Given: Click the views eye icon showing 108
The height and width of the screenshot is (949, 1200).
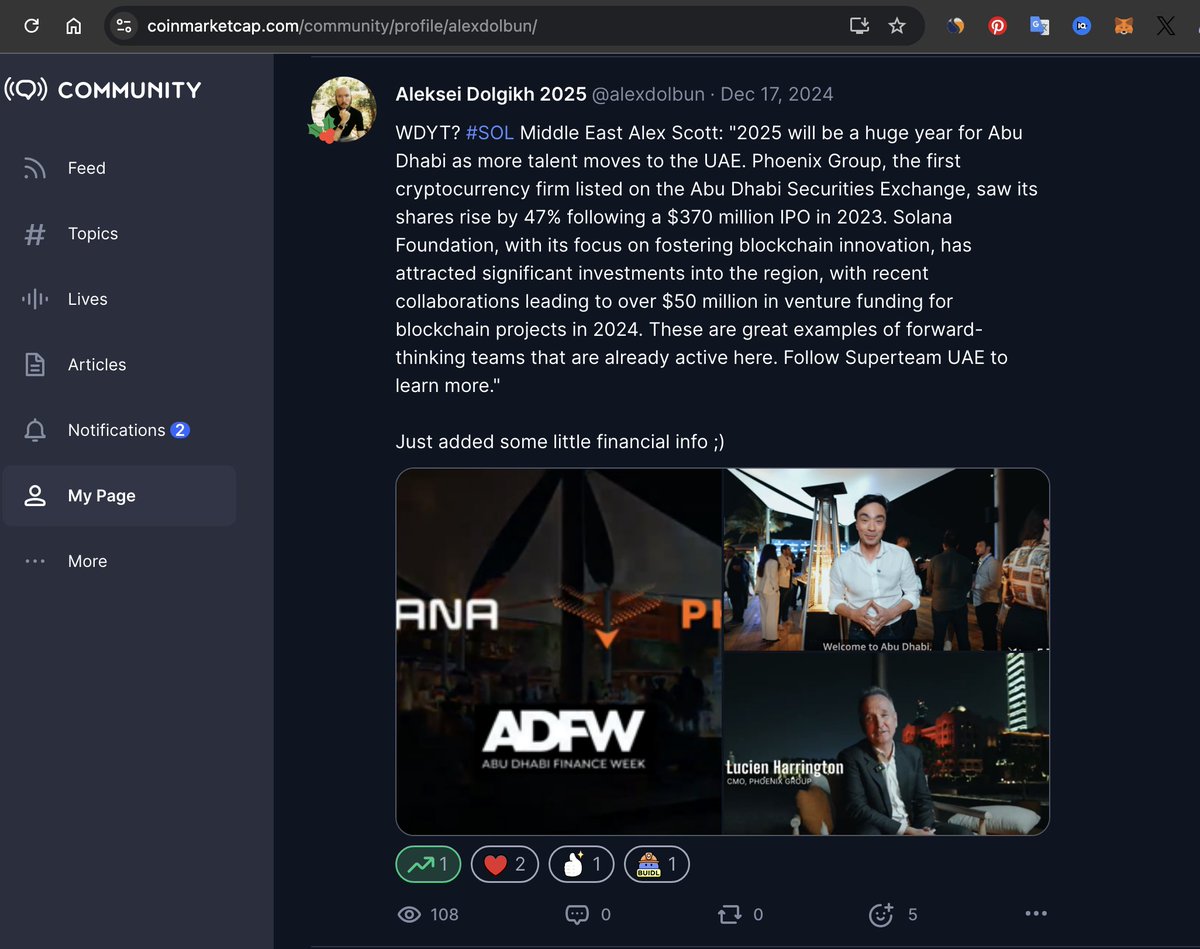Looking at the screenshot, I should click(x=408, y=914).
